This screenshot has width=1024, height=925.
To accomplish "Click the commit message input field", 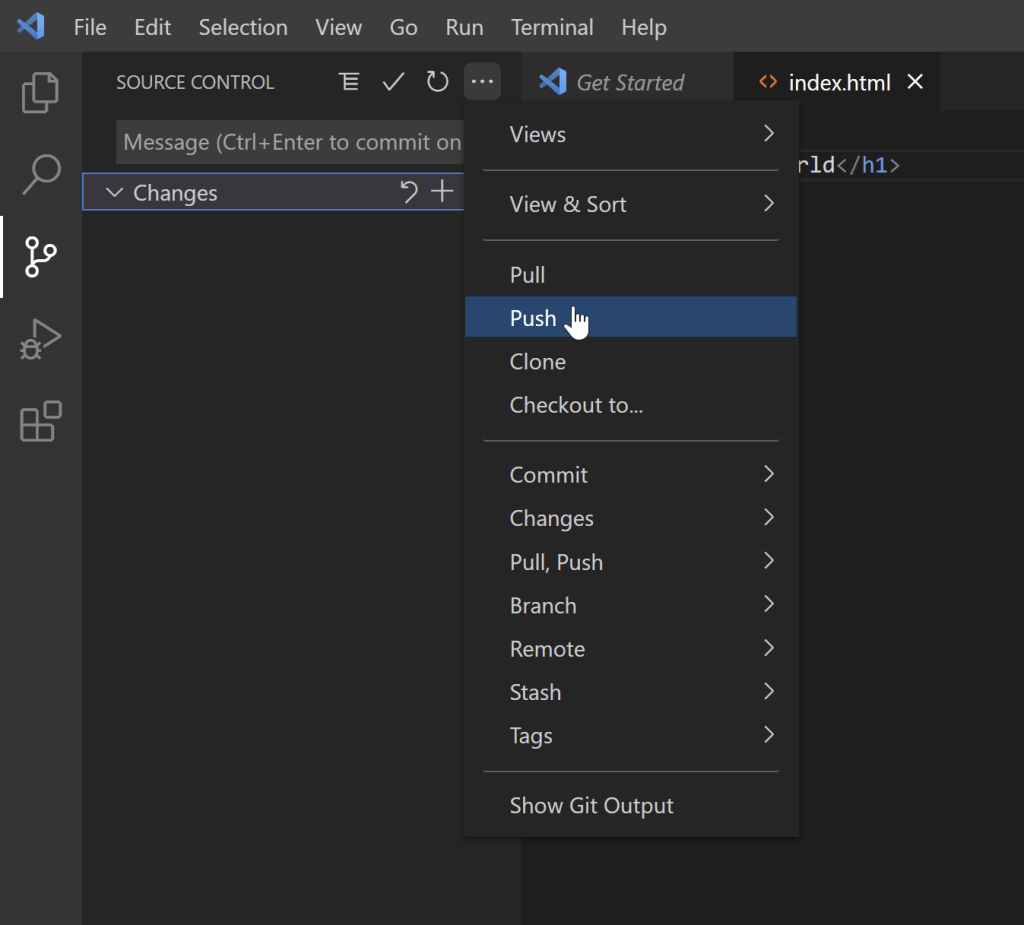I will (290, 142).
